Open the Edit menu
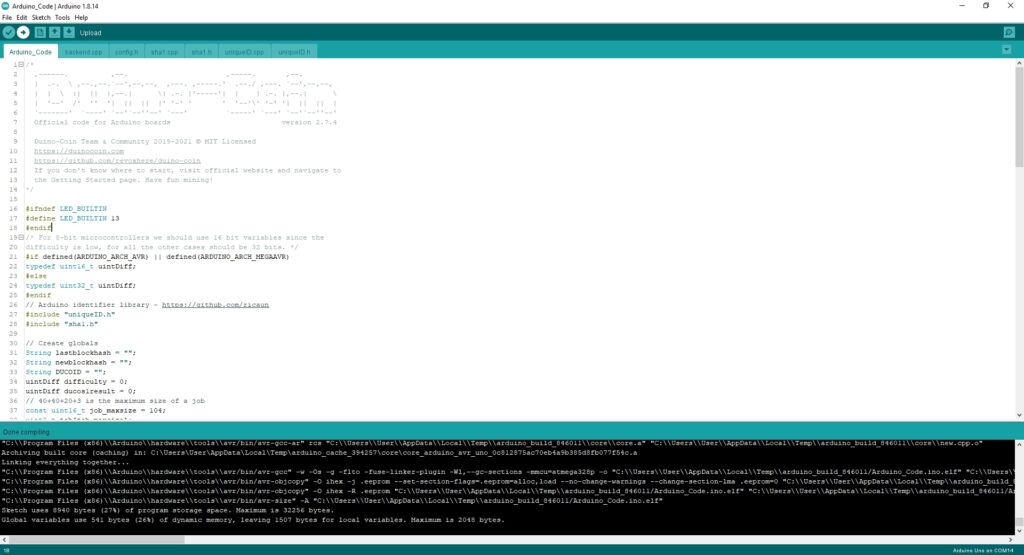Image resolution: width=1024 pixels, height=555 pixels. tap(22, 18)
